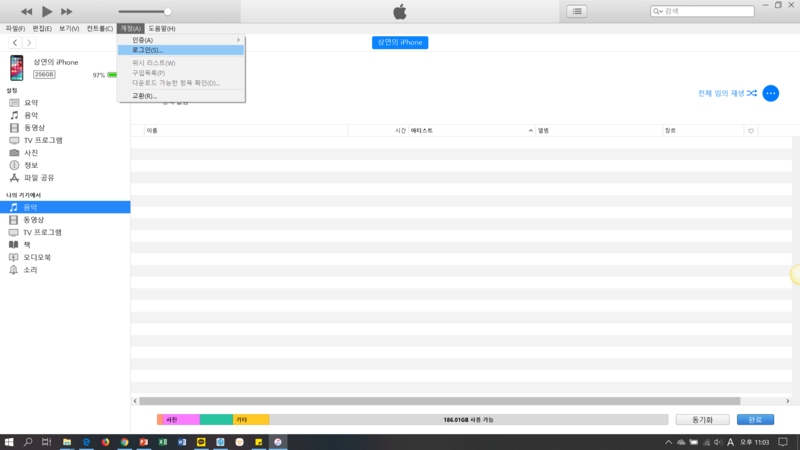This screenshot has height=450, width=800.
Task: Open the notification center icon
Action: (x=783, y=442)
